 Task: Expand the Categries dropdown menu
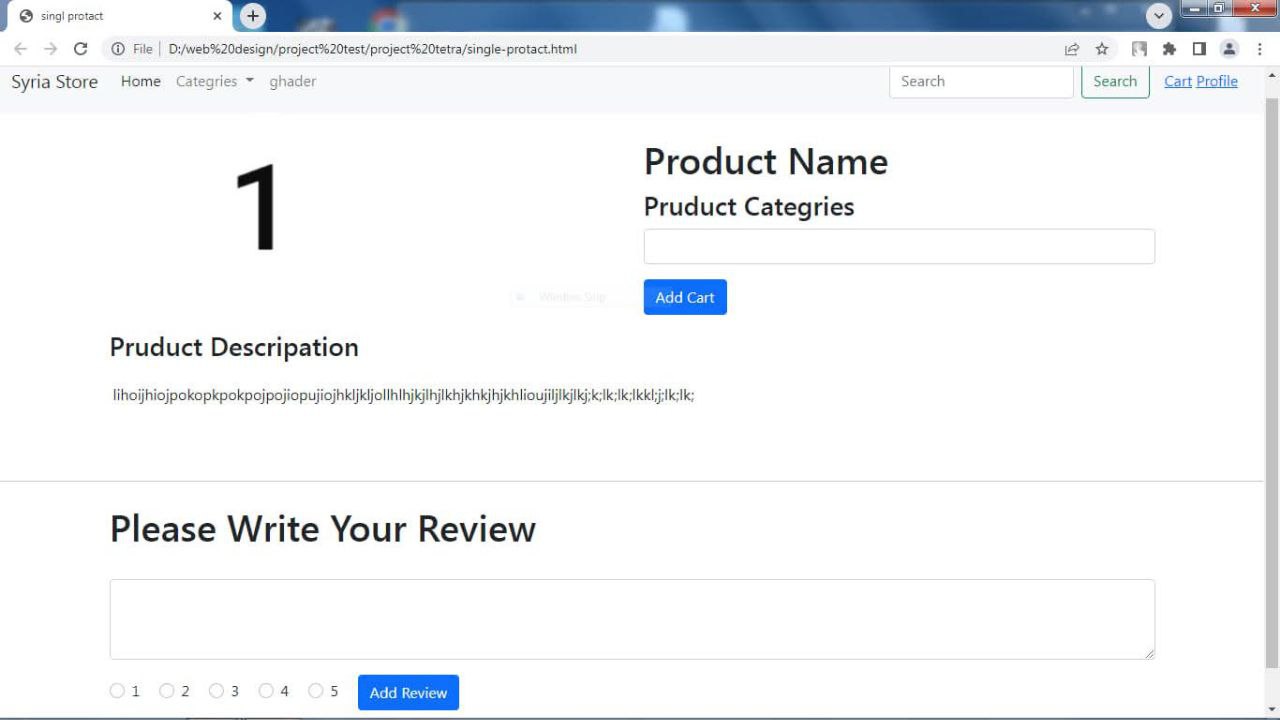point(215,82)
